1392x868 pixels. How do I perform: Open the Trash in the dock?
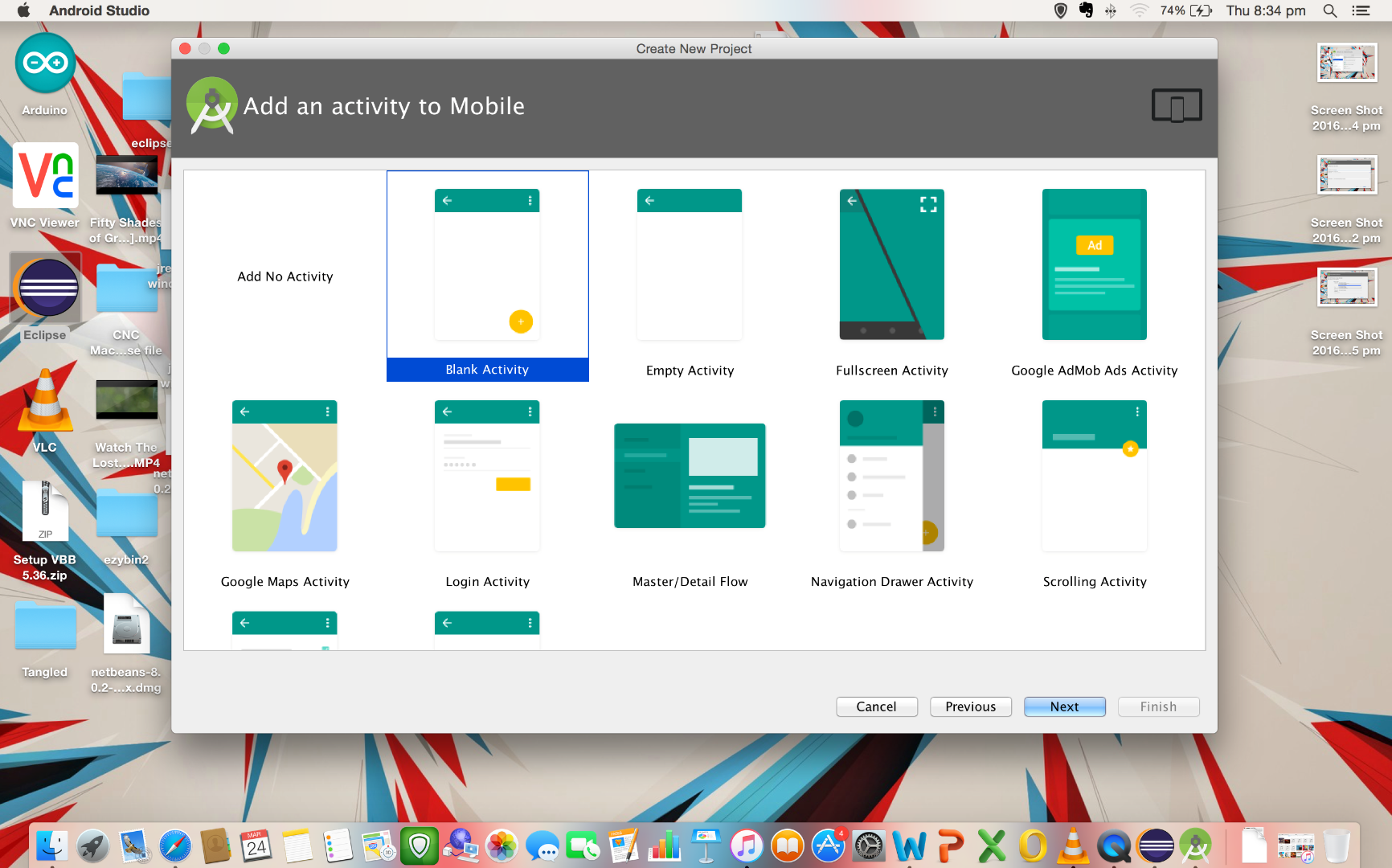click(1336, 845)
